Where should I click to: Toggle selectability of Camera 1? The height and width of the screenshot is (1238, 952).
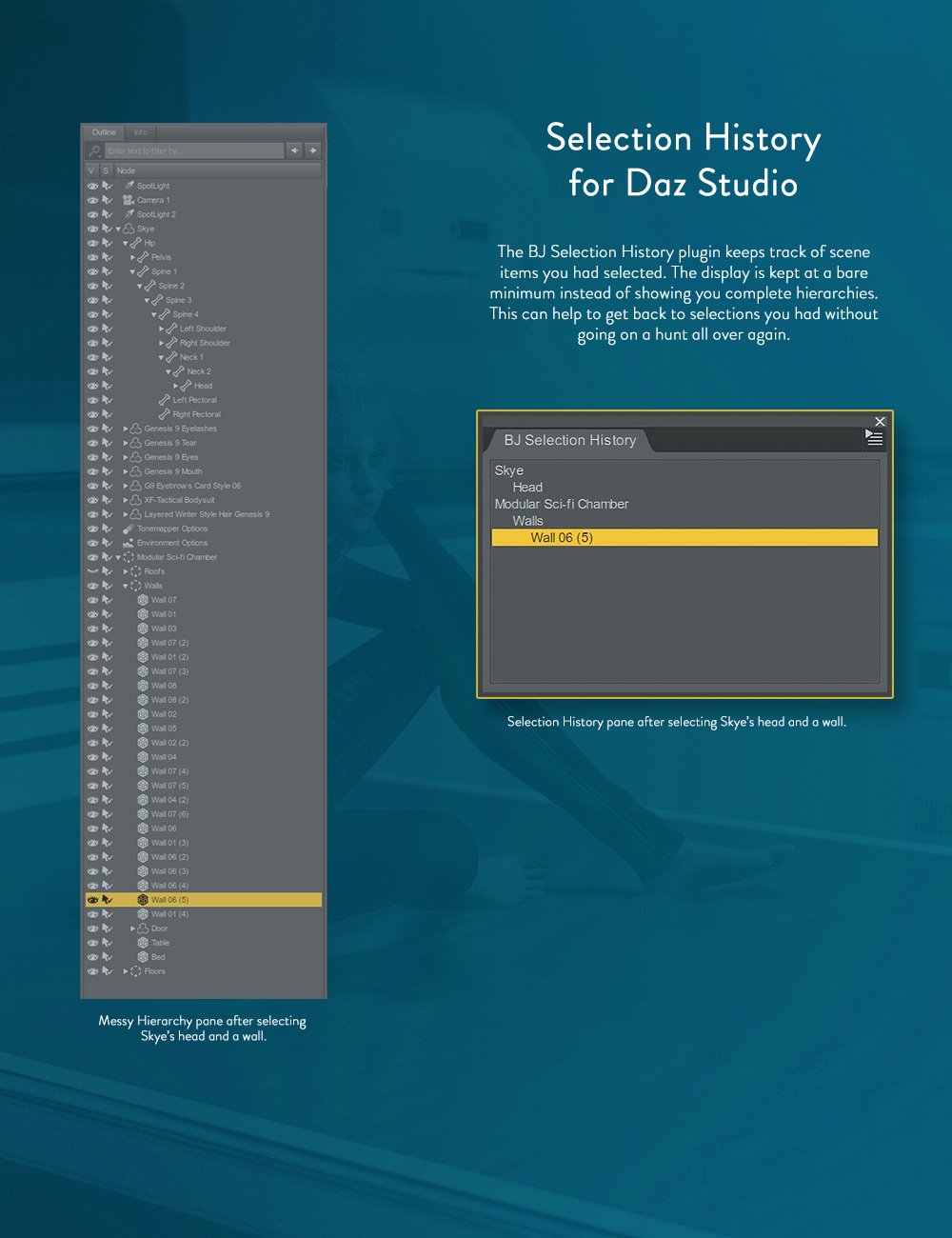(x=107, y=200)
